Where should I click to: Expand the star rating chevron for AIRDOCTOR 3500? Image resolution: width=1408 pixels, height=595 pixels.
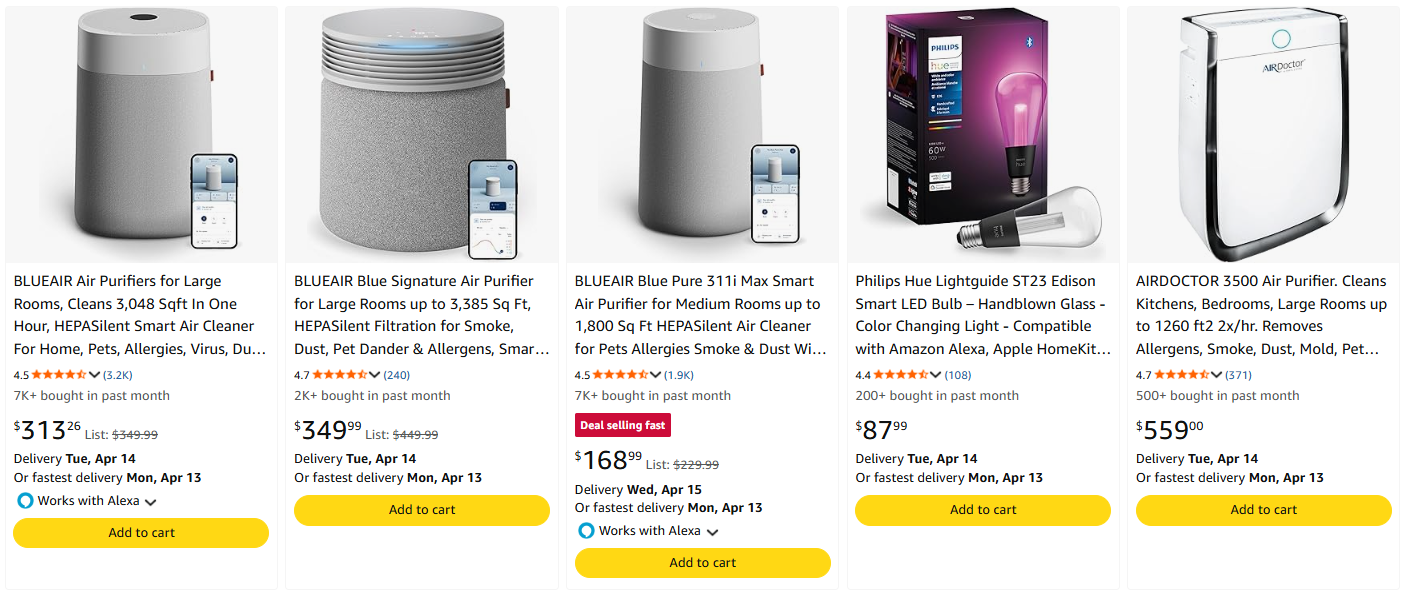(x=1217, y=374)
